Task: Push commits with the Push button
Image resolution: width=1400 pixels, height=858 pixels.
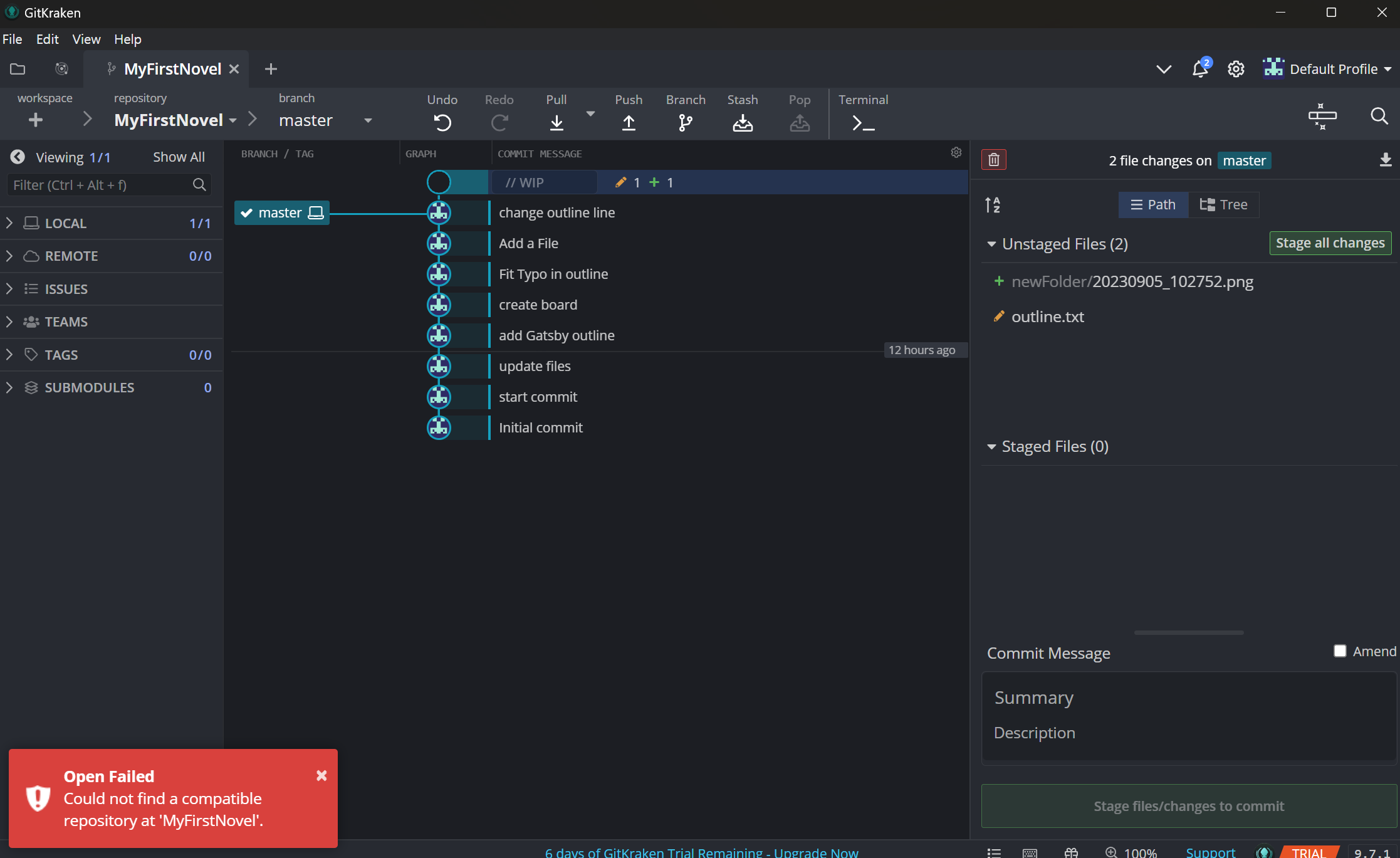Action: (629, 122)
